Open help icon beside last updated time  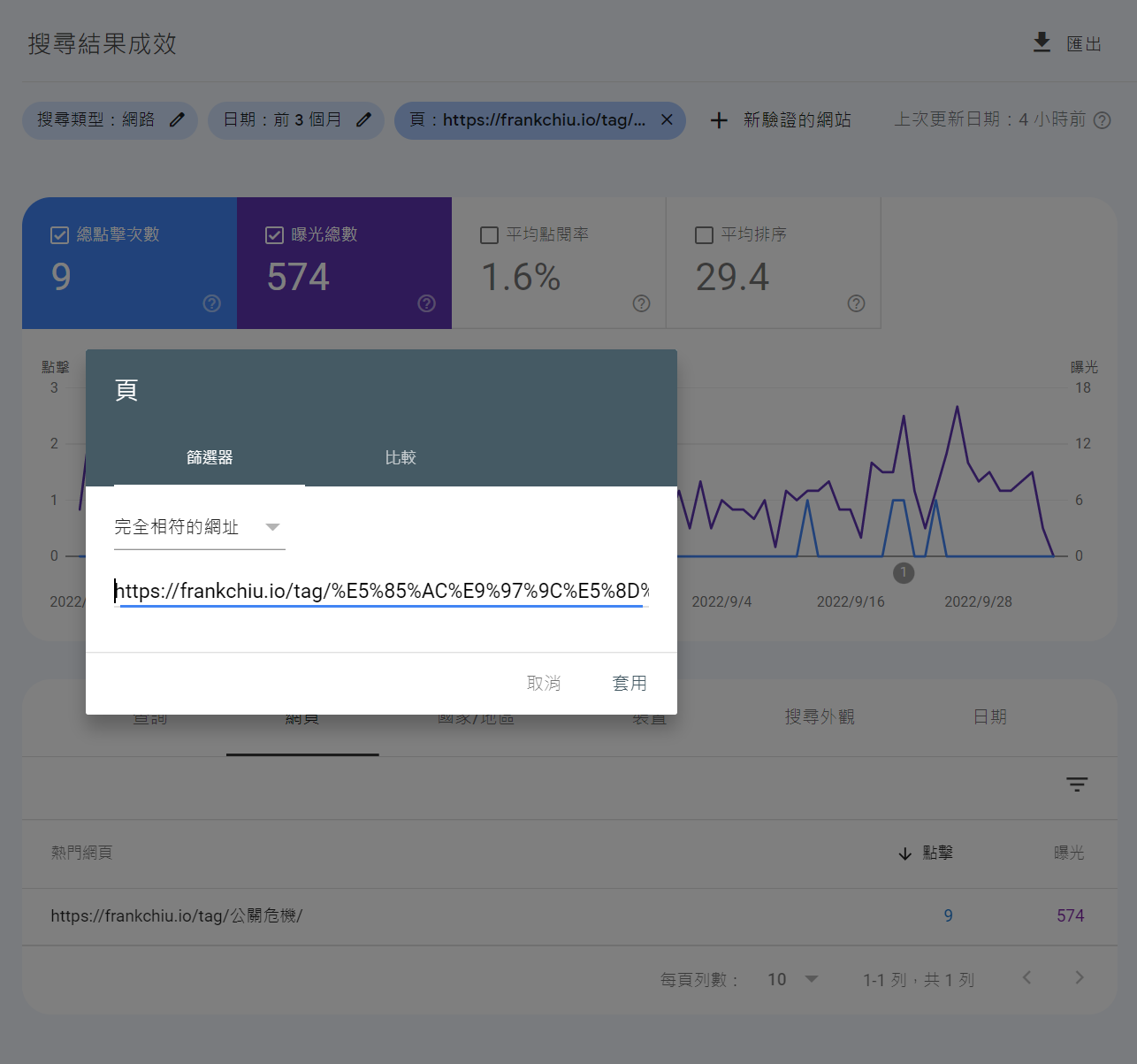point(1102,120)
